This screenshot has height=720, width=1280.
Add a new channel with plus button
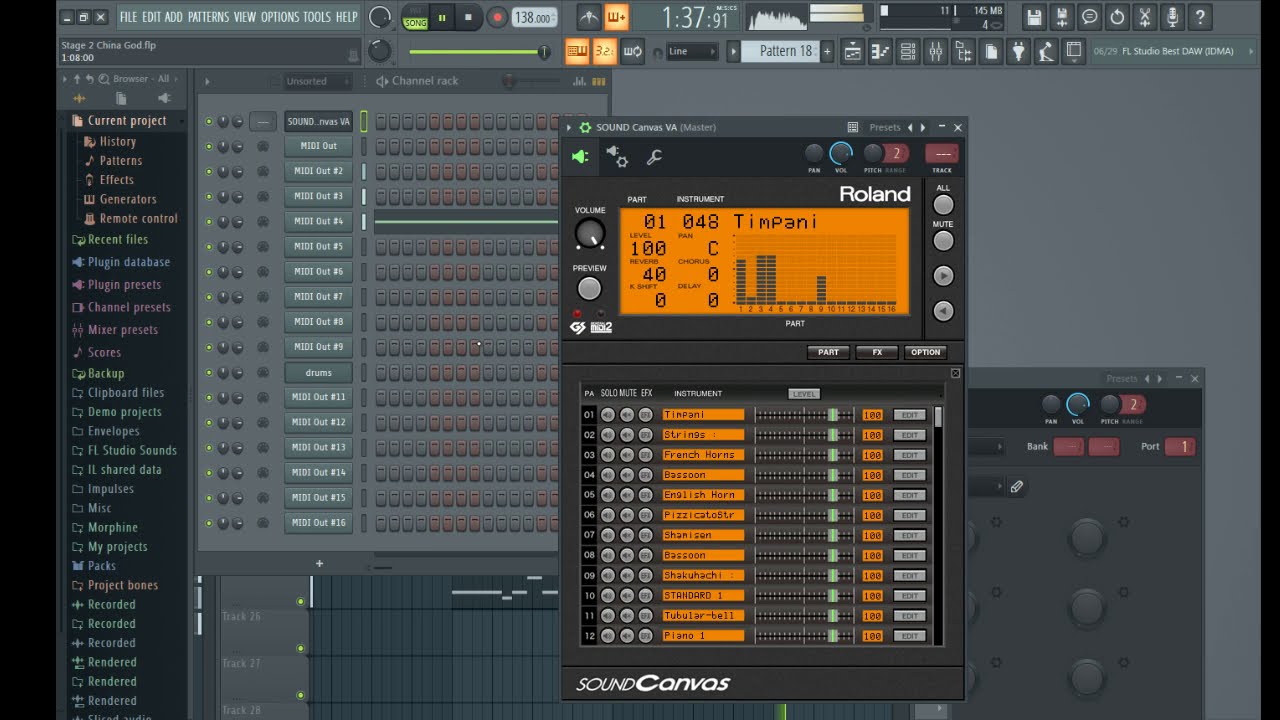pos(319,564)
